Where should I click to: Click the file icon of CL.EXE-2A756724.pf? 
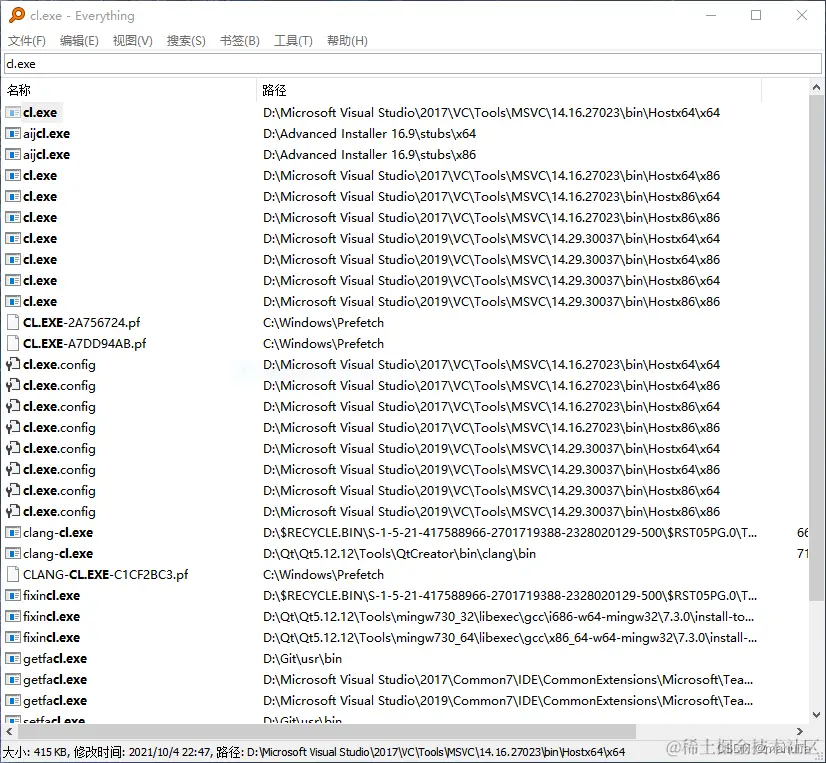[13, 322]
